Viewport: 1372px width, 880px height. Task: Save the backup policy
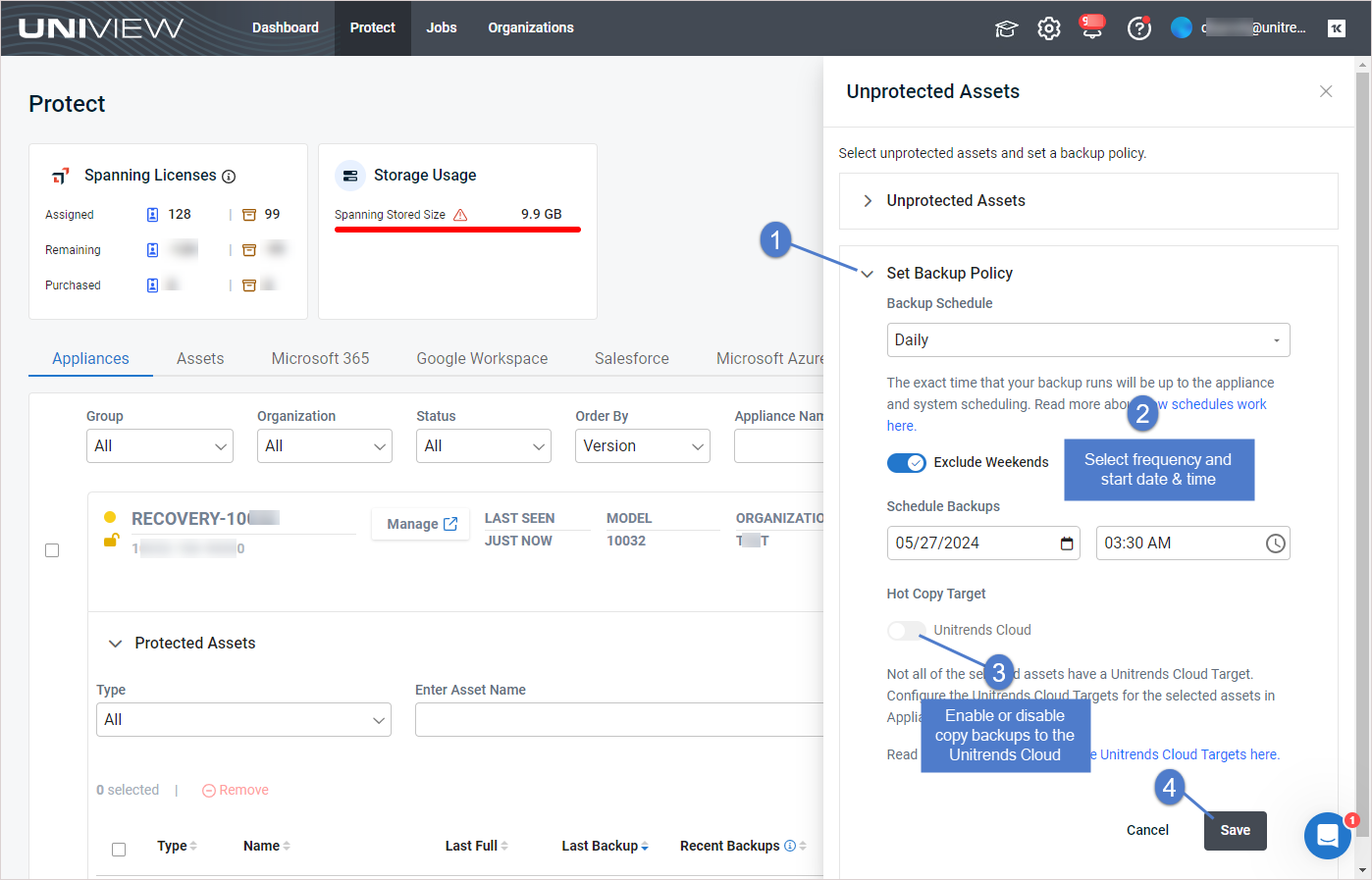(x=1235, y=830)
